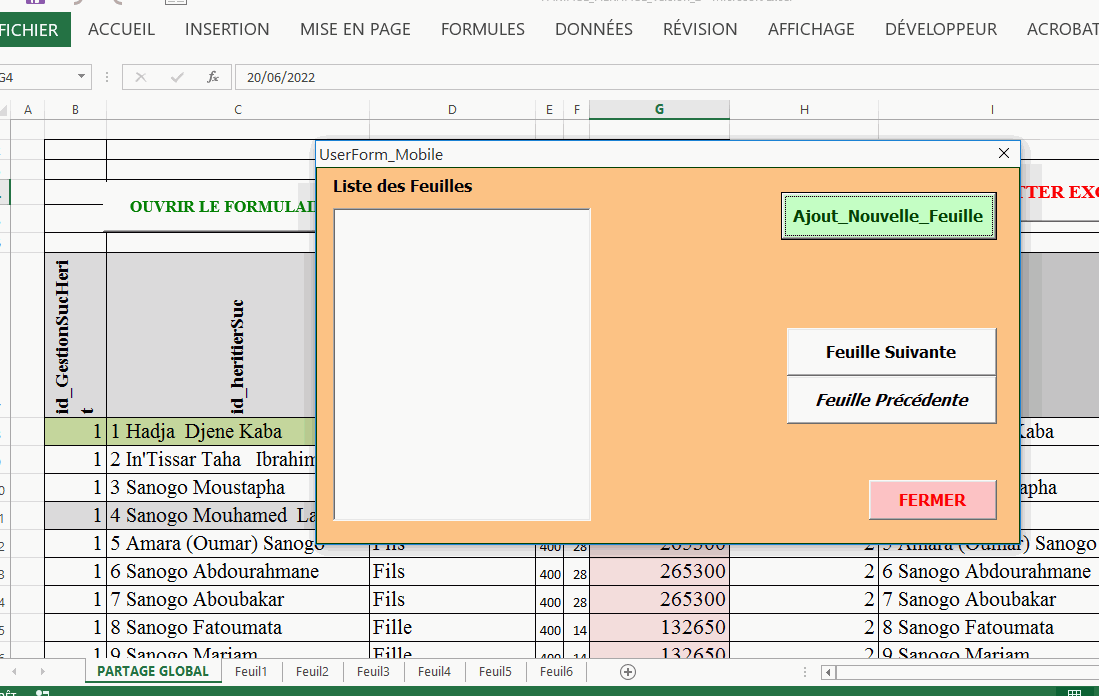Click inside the Liste des Feuilles listbox
This screenshot has width=1099, height=696.
(x=462, y=365)
